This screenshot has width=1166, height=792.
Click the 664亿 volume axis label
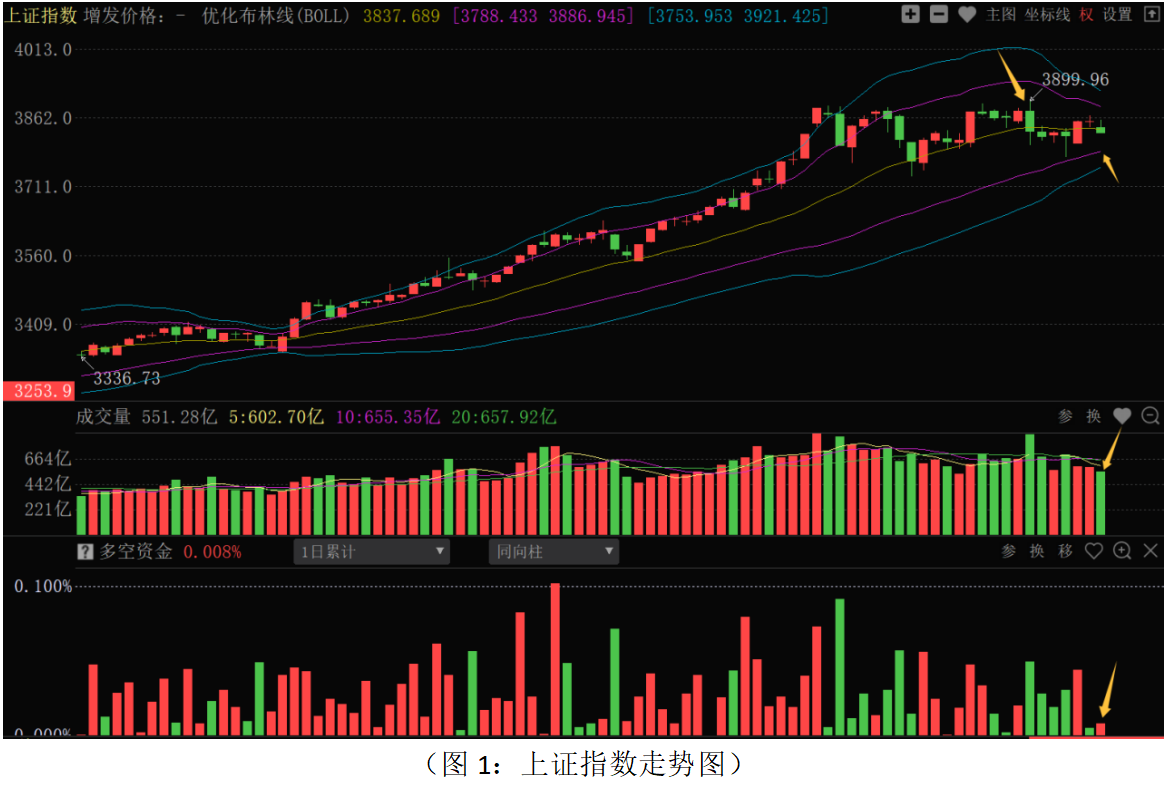pyautogui.click(x=48, y=459)
